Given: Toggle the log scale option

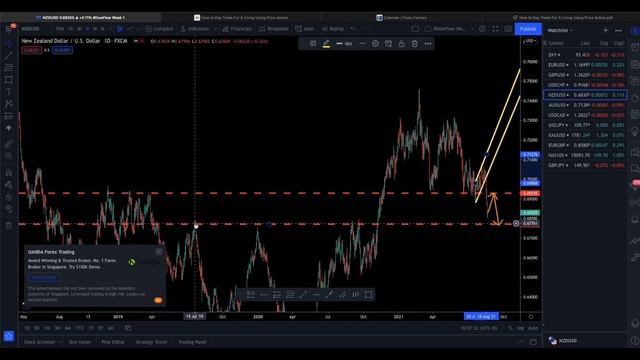Looking at the screenshot, I should click(520, 328).
